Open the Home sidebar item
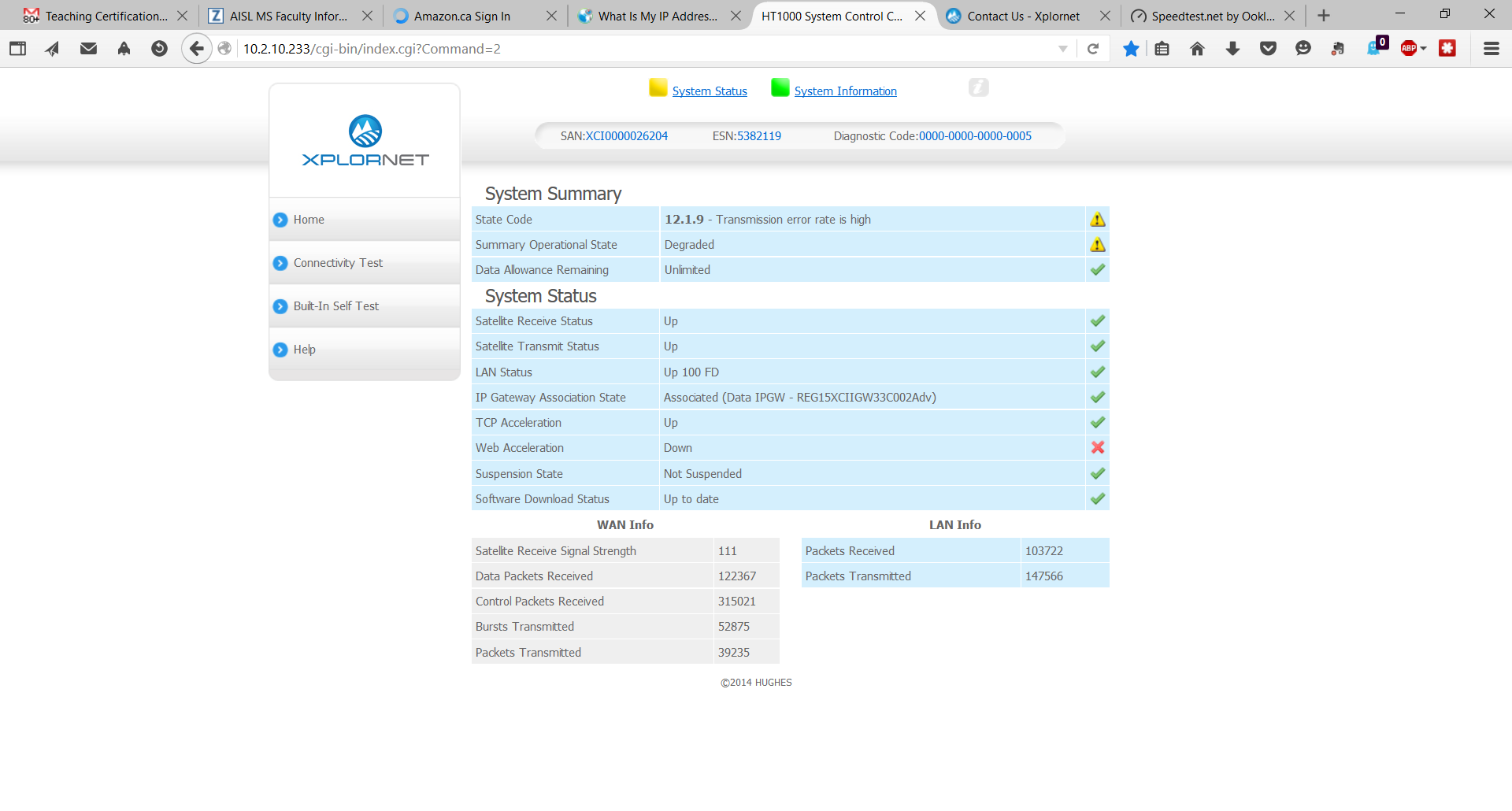The width and height of the screenshot is (1512, 811). (365, 220)
